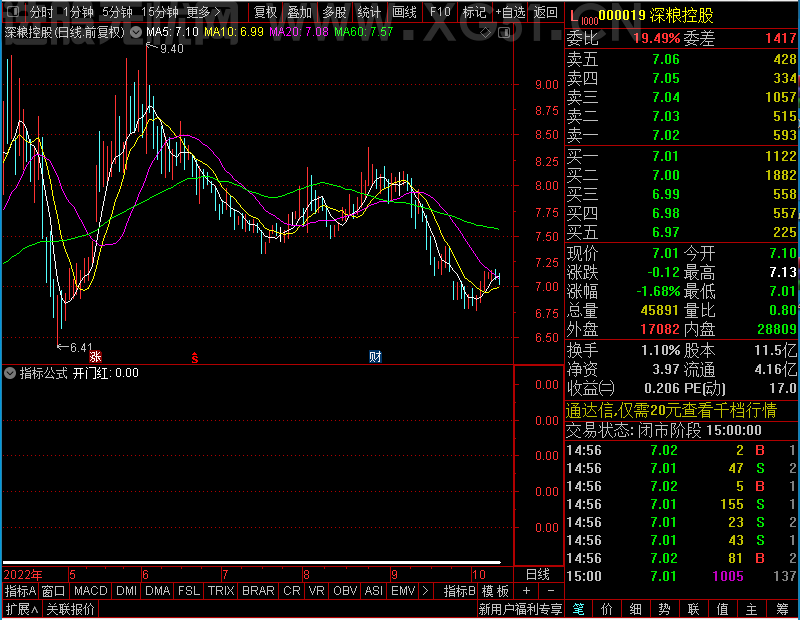The image size is (800, 620).
Task: Click the 统计 button
Action: pyautogui.click(x=369, y=12)
